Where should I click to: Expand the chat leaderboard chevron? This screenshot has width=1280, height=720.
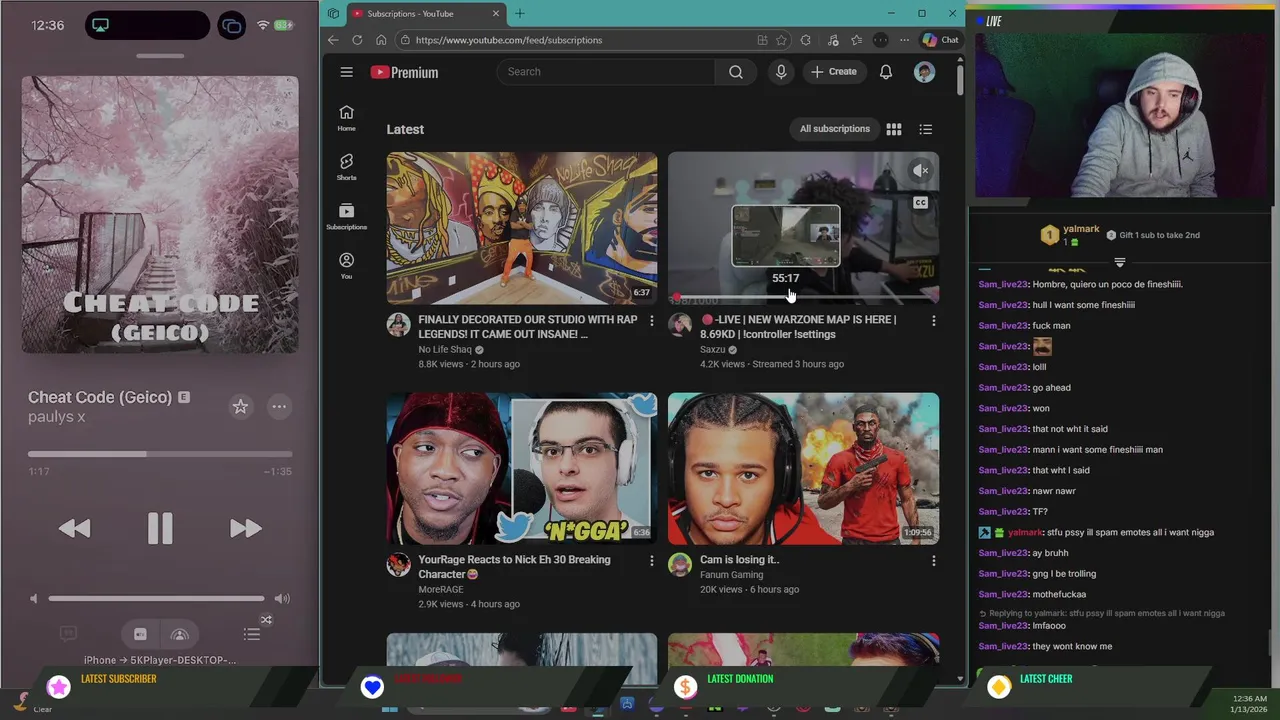coord(1120,262)
